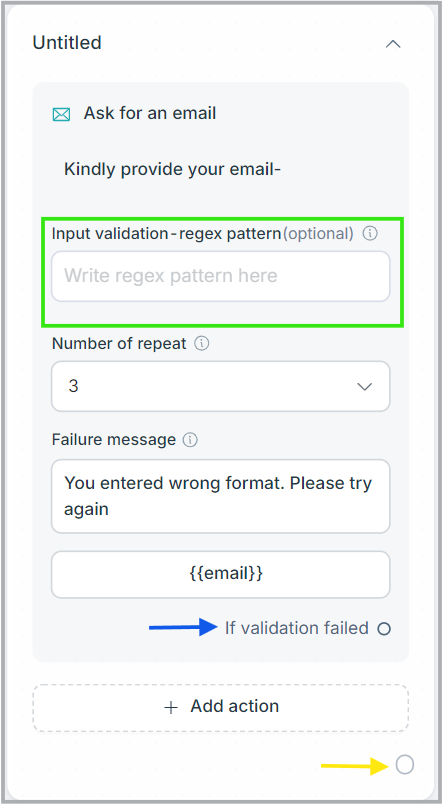Click the down arrow in the repeat dropdown
Viewport: 442px width, 804px height.
tap(365, 387)
